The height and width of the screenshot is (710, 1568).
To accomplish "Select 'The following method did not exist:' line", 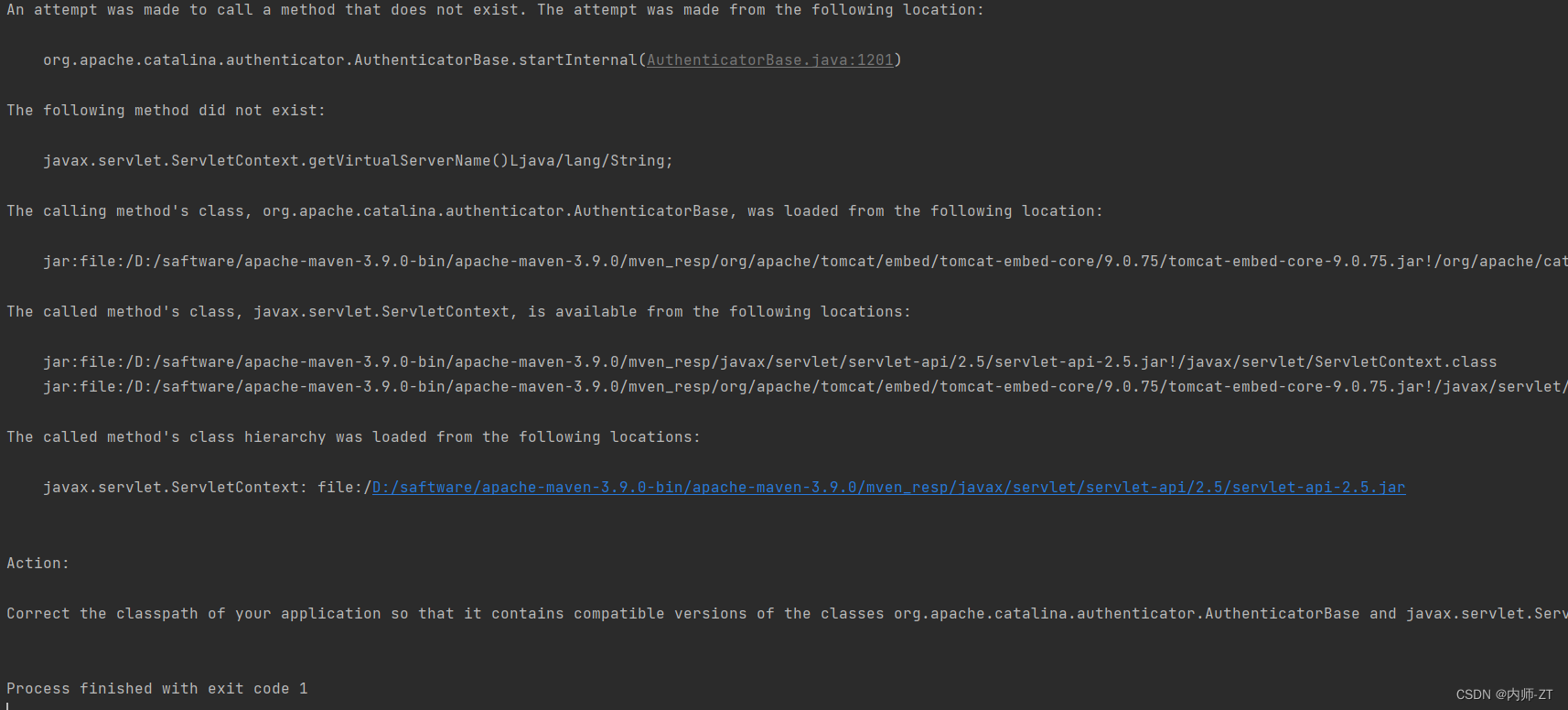I will pos(166,111).
